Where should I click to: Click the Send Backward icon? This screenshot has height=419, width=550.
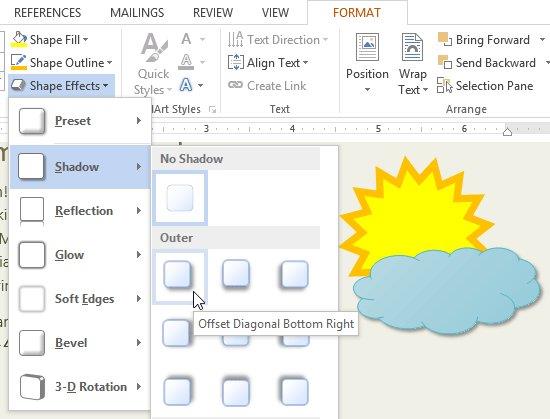445,62
